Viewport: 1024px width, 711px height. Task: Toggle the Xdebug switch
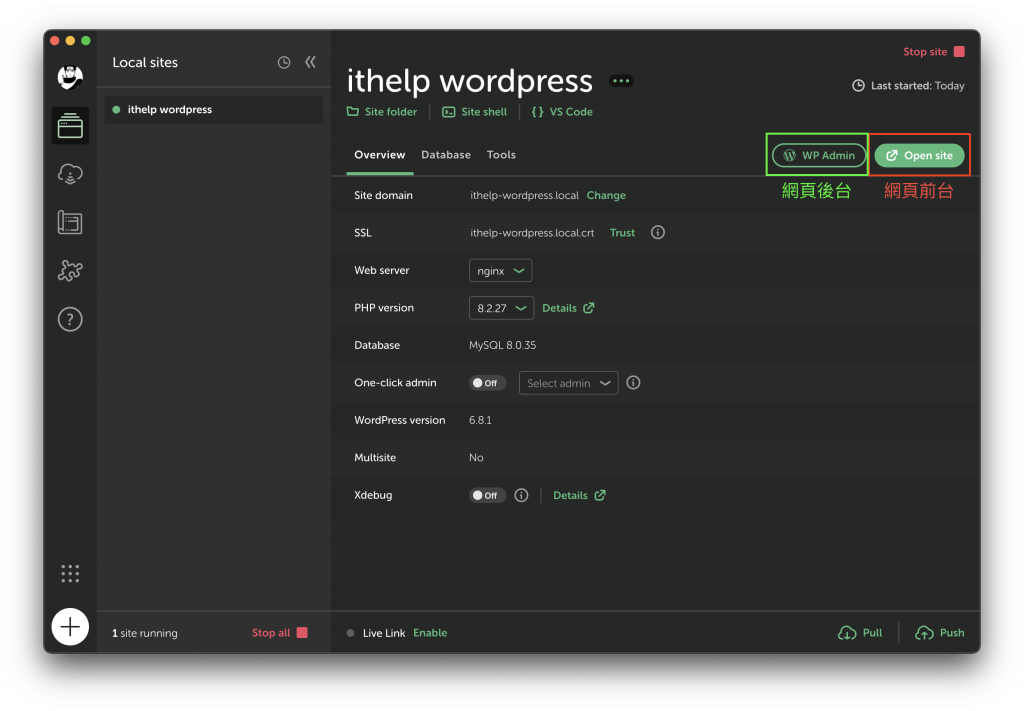coord(487,495)
